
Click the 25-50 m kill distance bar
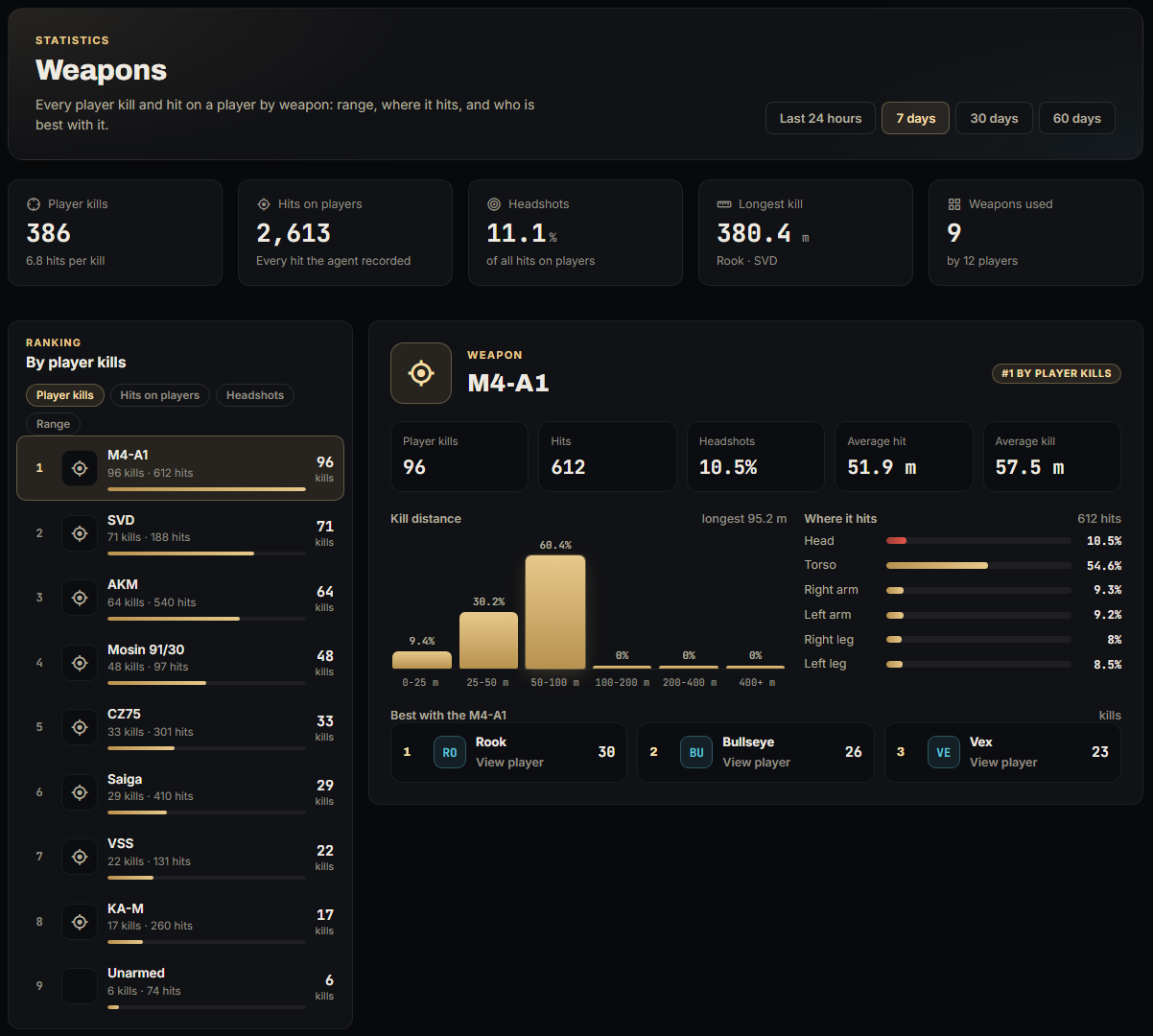tap(488, 641)
